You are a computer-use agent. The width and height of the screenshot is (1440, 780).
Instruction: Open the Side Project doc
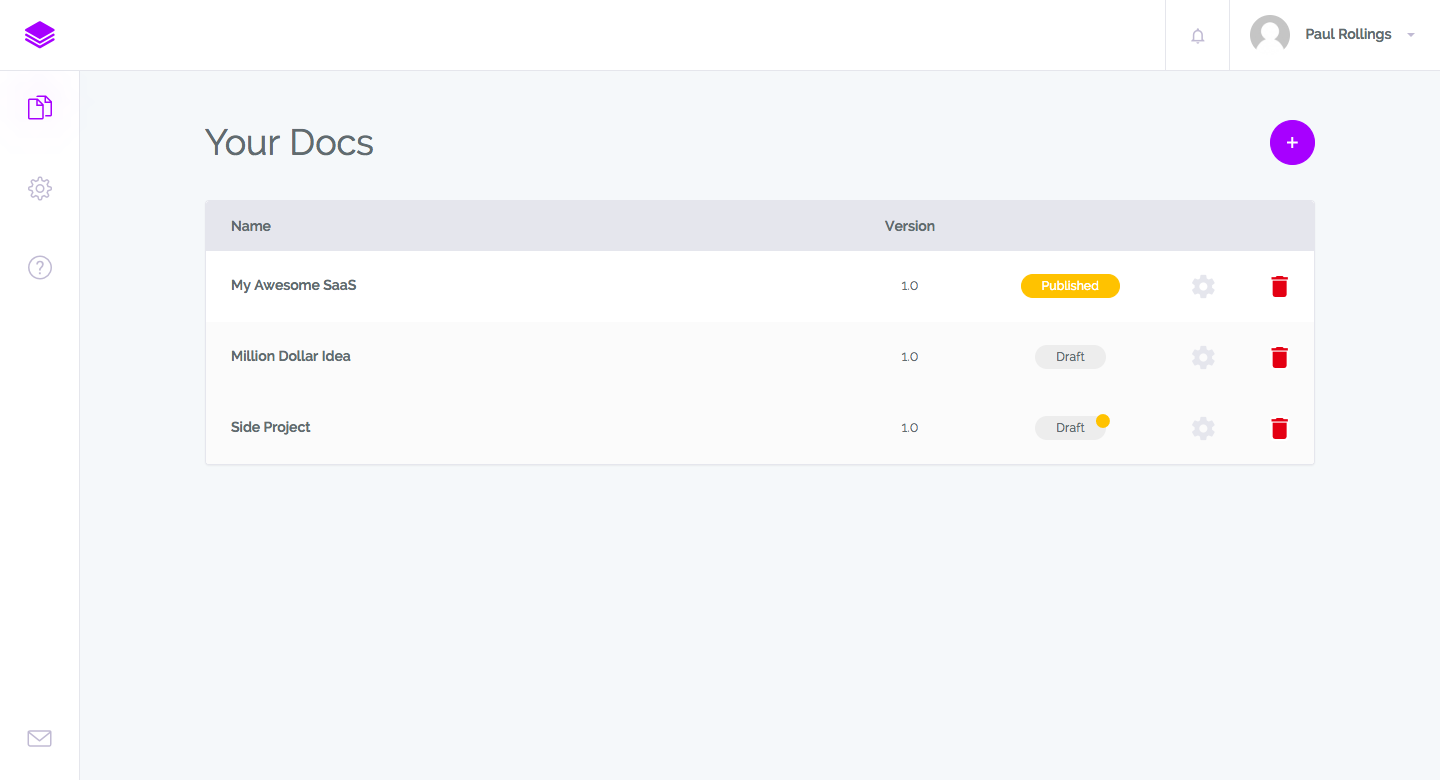[271, 427]
